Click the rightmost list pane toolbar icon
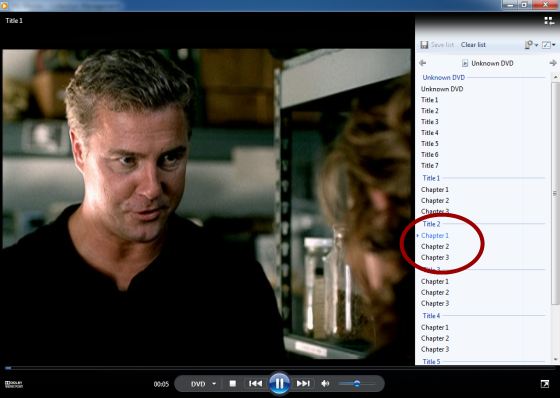 coord(546,45)
